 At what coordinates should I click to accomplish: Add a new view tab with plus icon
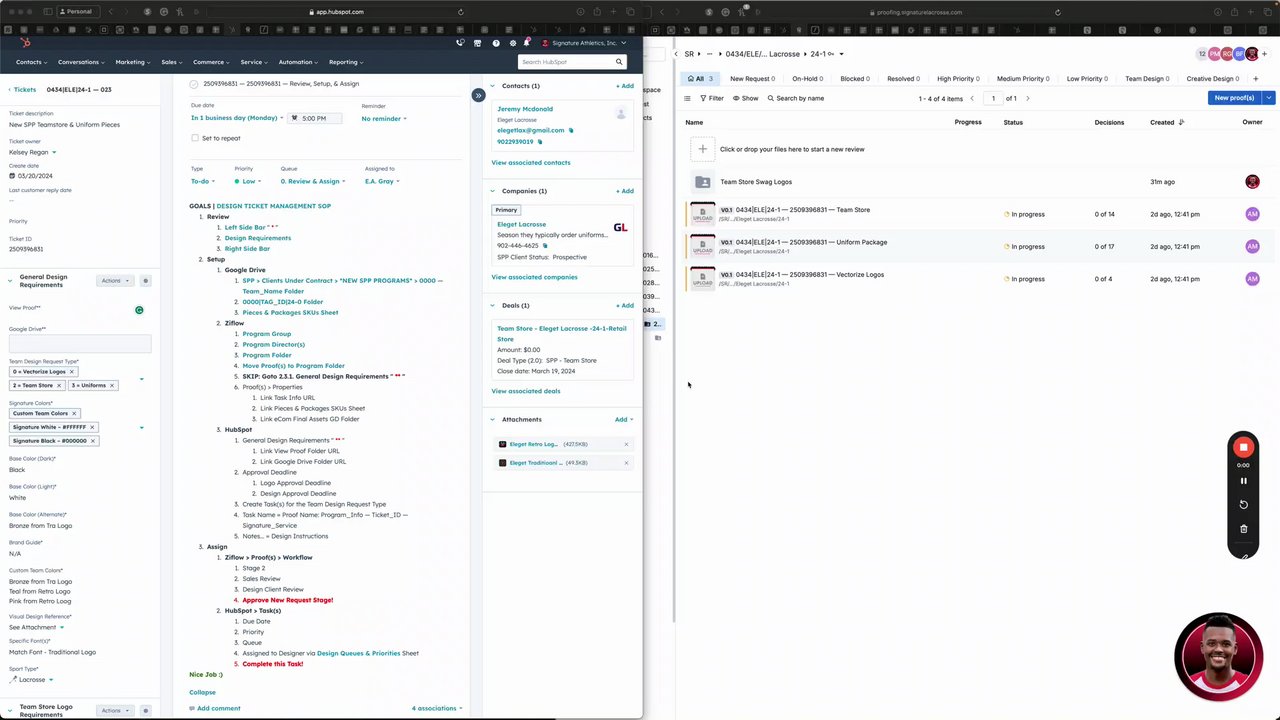[1256, 78]
